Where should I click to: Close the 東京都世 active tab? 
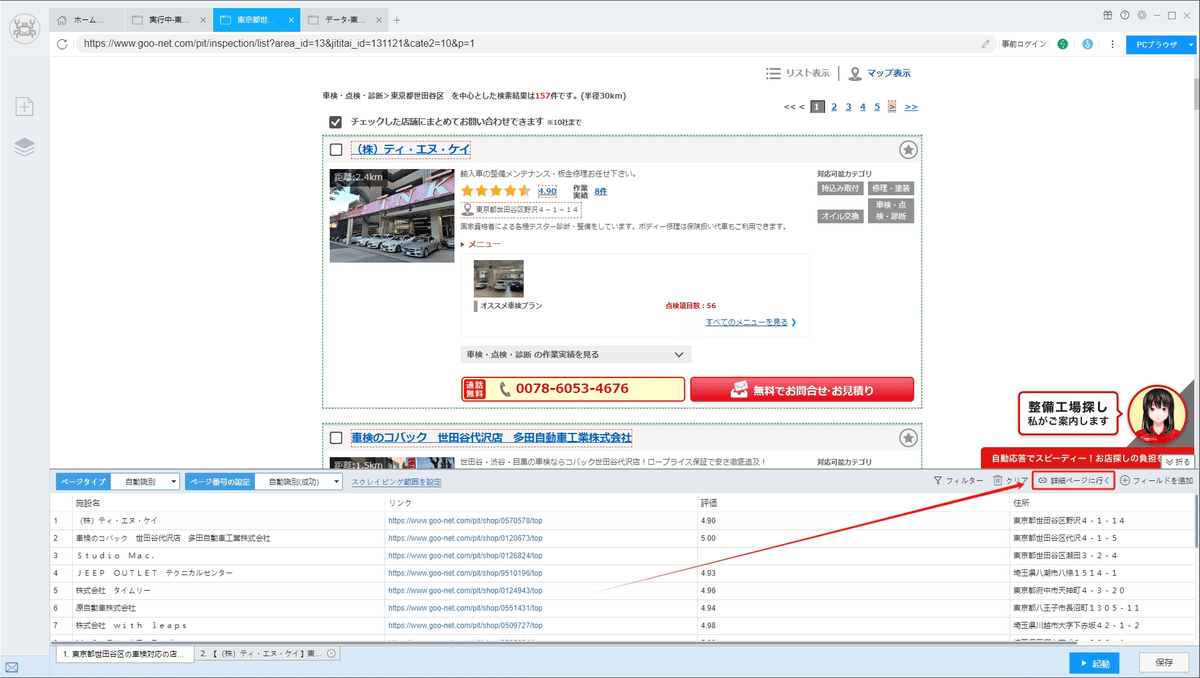(x=290, y=20)
